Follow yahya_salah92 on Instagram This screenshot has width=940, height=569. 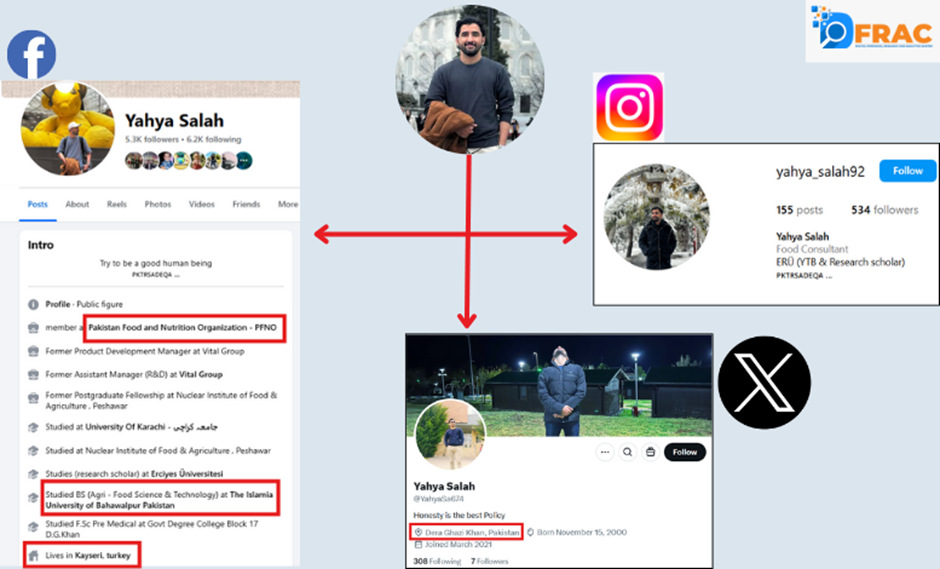click(908, 171)
